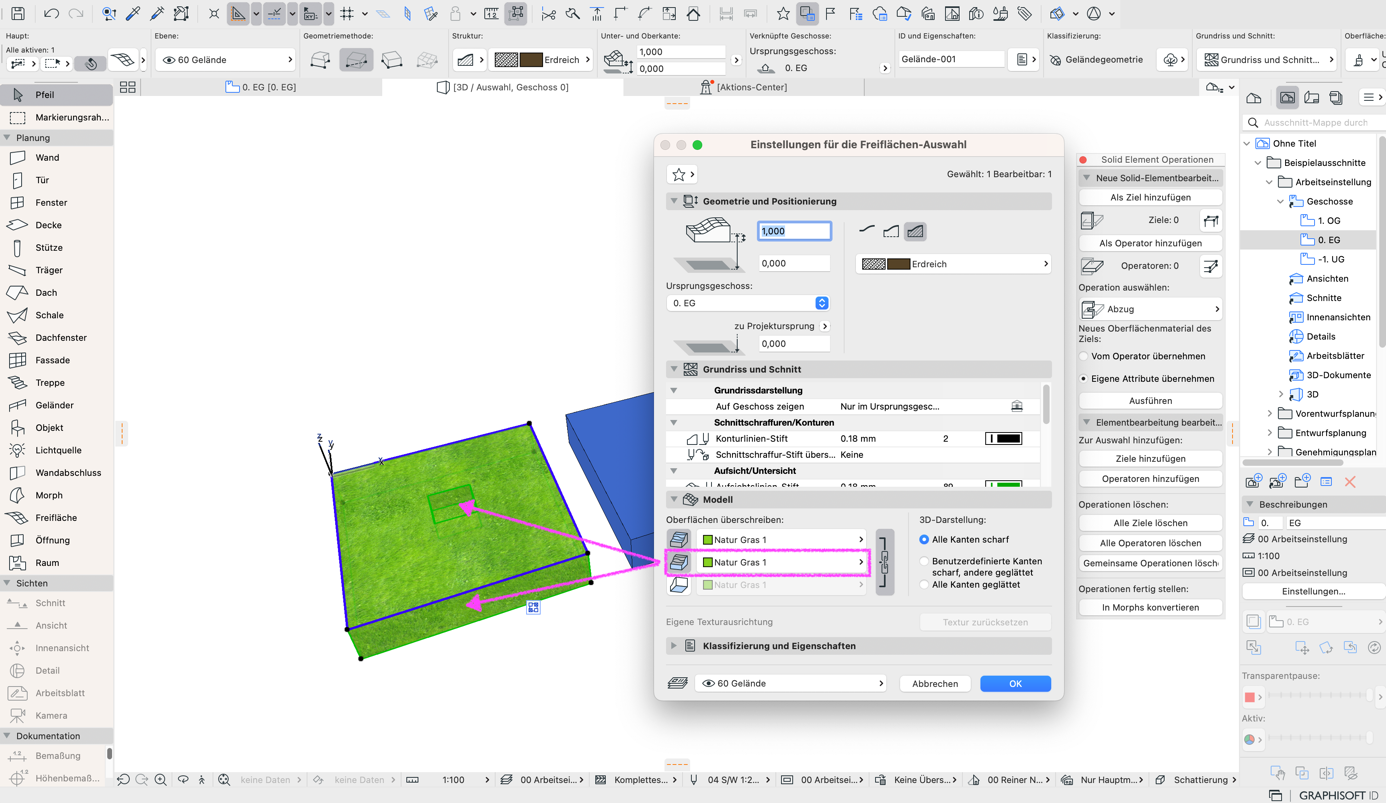Open Ursprungsgeschoss 0. EG dropdown
1386x803 pixels.
pyautogui.click(x=748, y=303)
